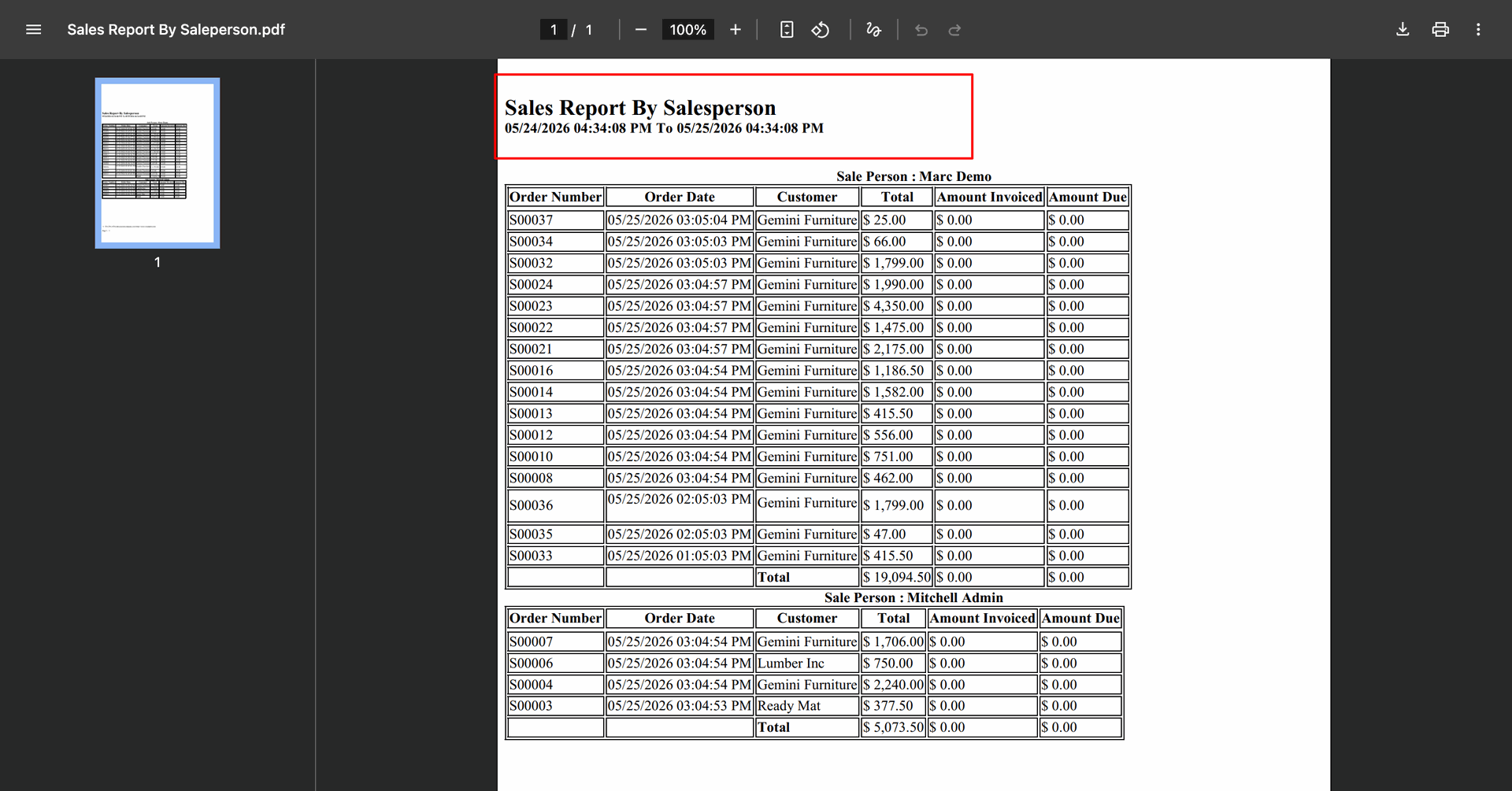Click order number S00036
Screen dimensions: 1512x791
[x=532, y=505]
